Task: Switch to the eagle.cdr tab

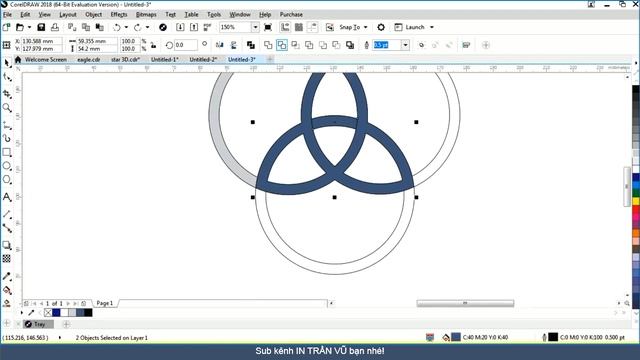Action: pos(89,60)
